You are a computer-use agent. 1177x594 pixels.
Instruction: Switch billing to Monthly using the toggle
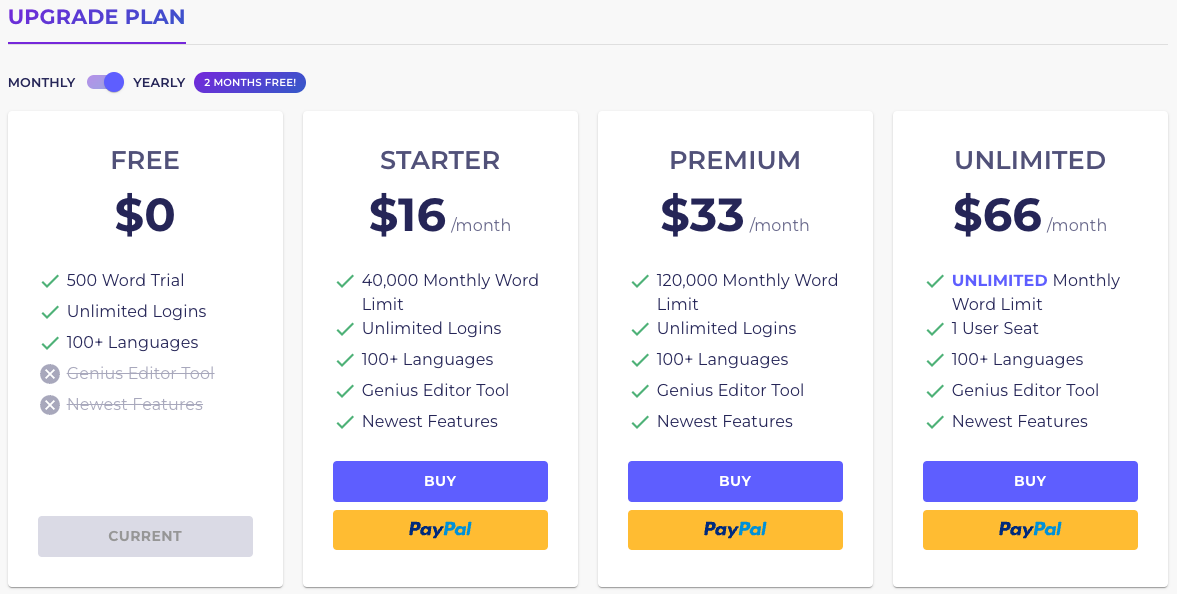coord(104,82)
